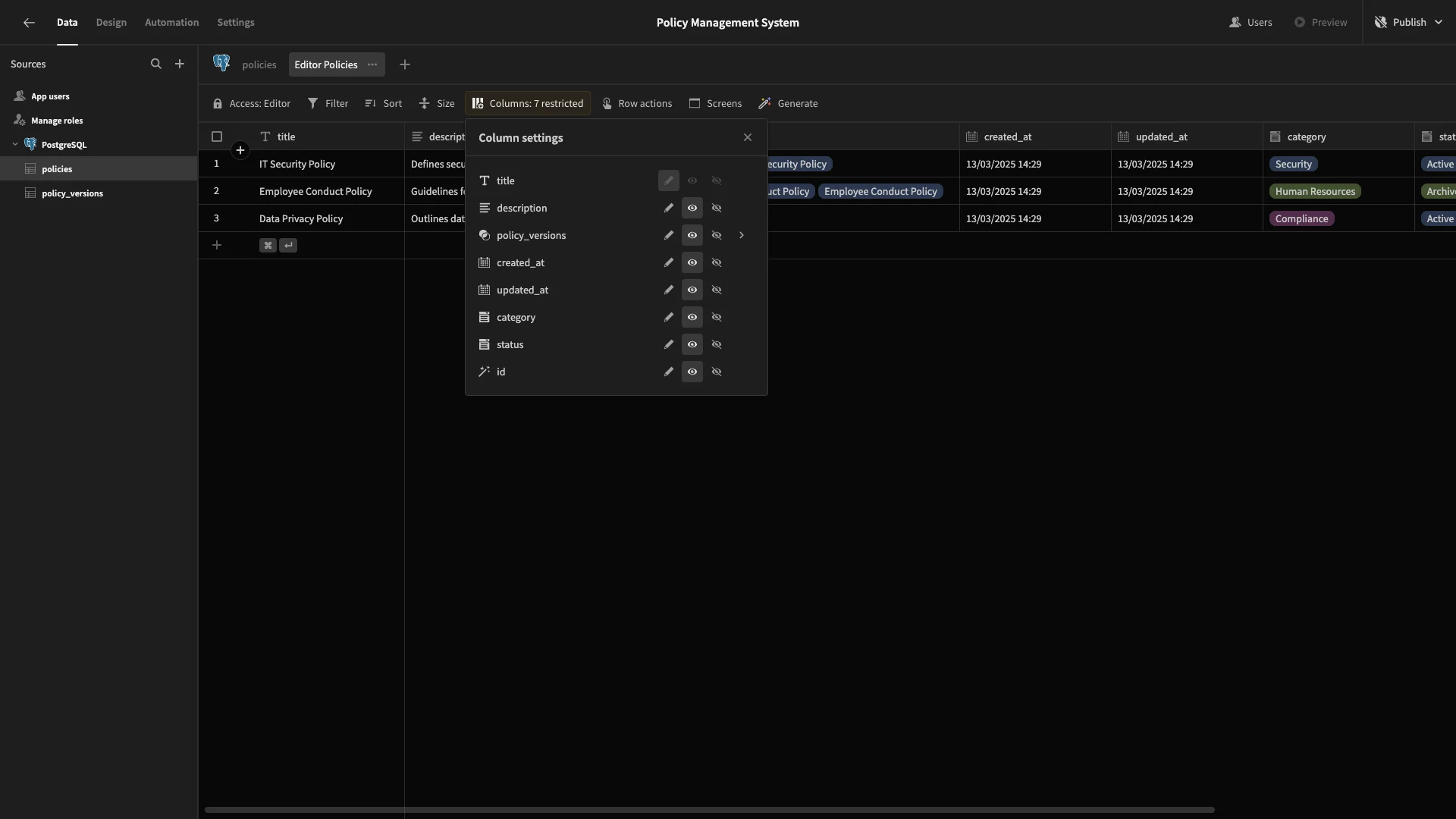Add a new source with plus icon
1456x819 pixels.
[180, 64]
